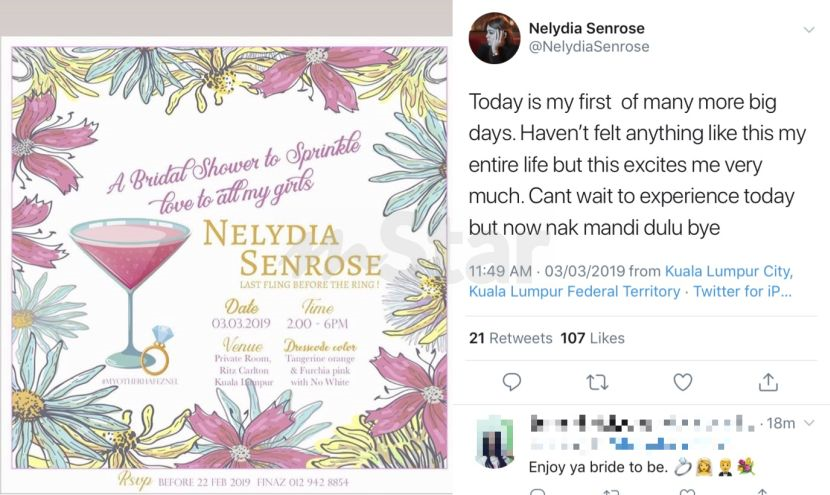Open the bridal shower invitation image
Viewport: 830px width, 495px height.
(x=229, y=260)
